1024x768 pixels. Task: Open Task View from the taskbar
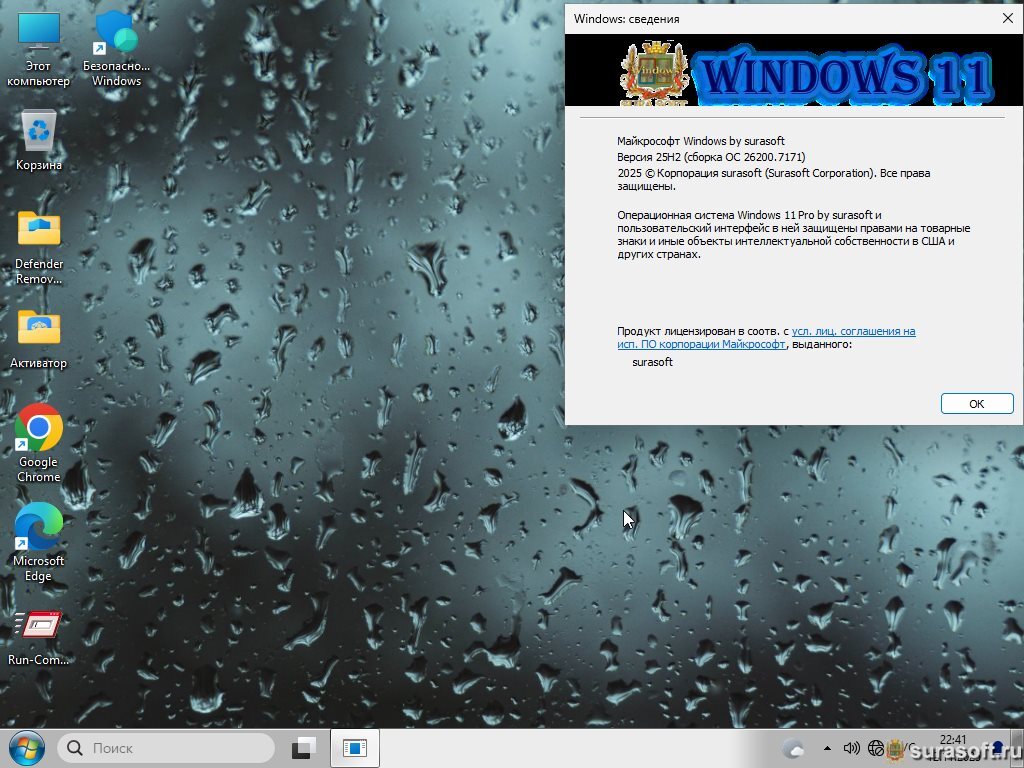point(304,748)
